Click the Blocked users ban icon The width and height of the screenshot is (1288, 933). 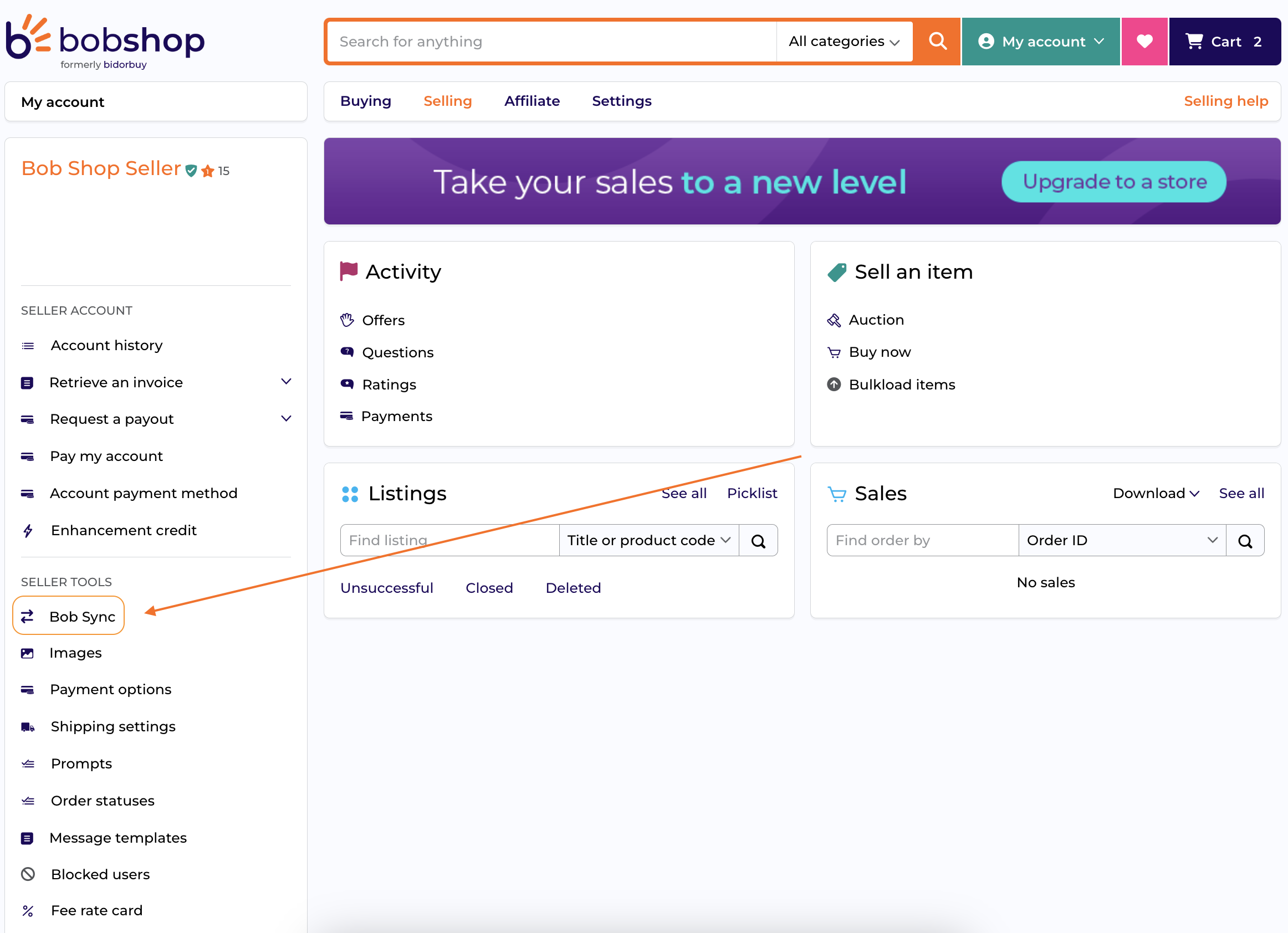pyautogui.click(x=28, y=874)
